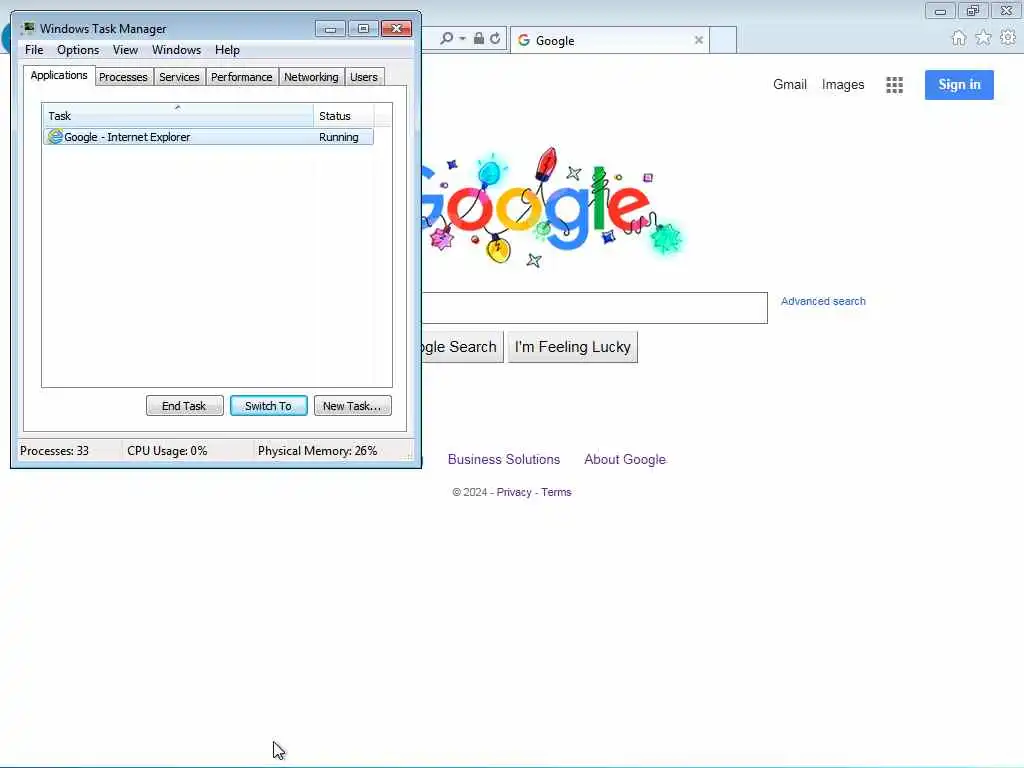The height and width of the screenshot is (768, 1024).
Task: Open the Windows menu in Task Manager
Action: (176, 50)
